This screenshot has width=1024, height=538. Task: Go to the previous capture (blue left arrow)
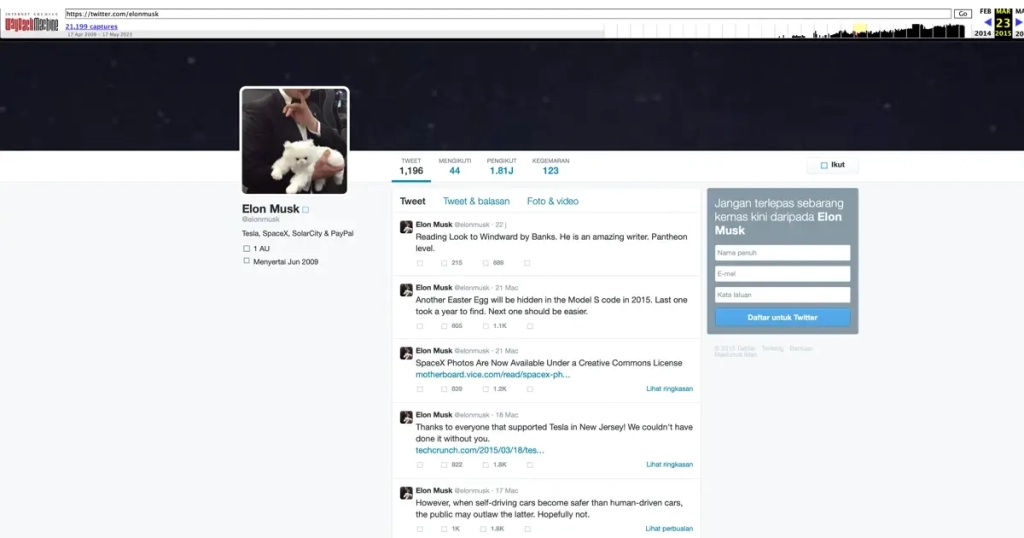(x=988, y=22)
